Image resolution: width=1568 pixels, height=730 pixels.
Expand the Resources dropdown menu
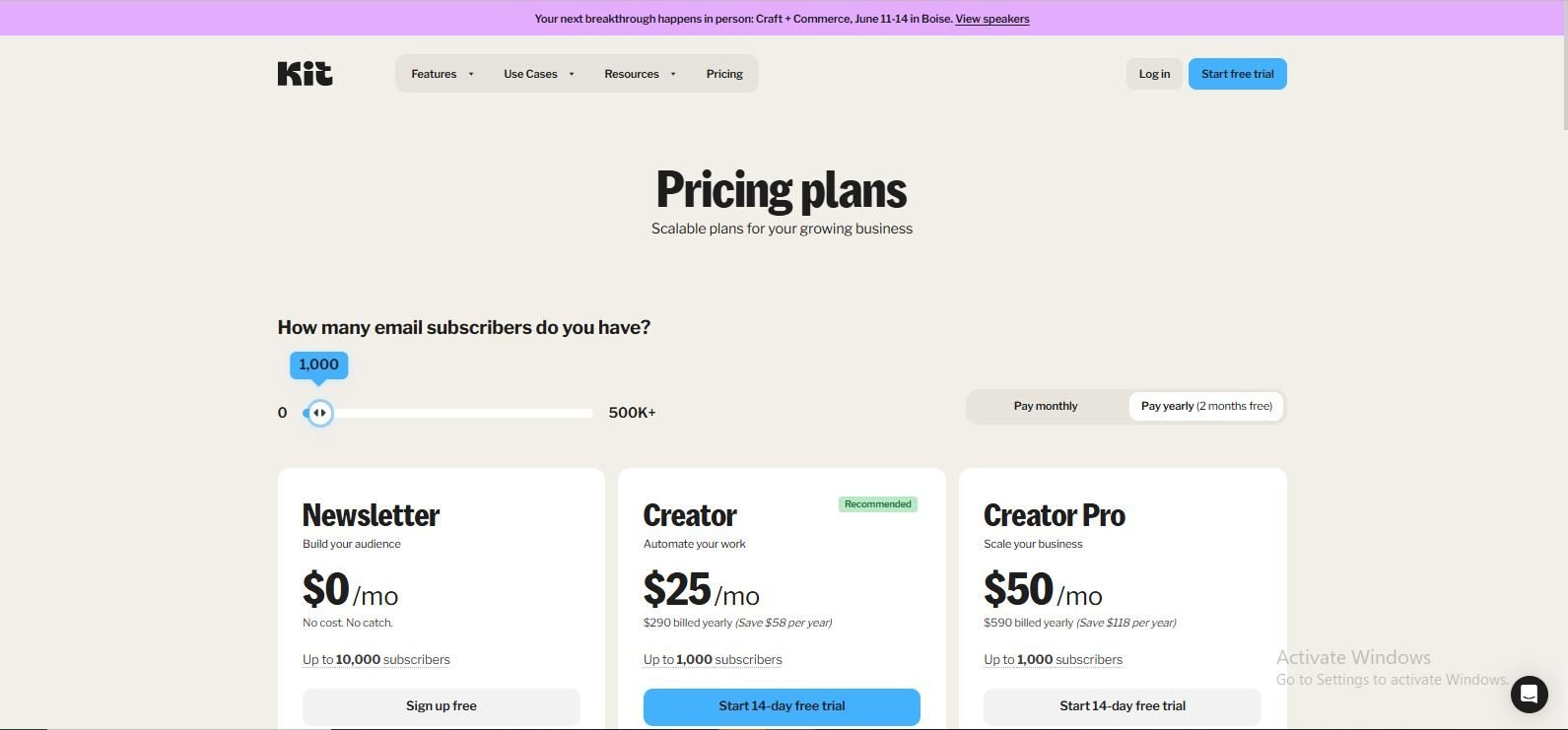[640, 74]
